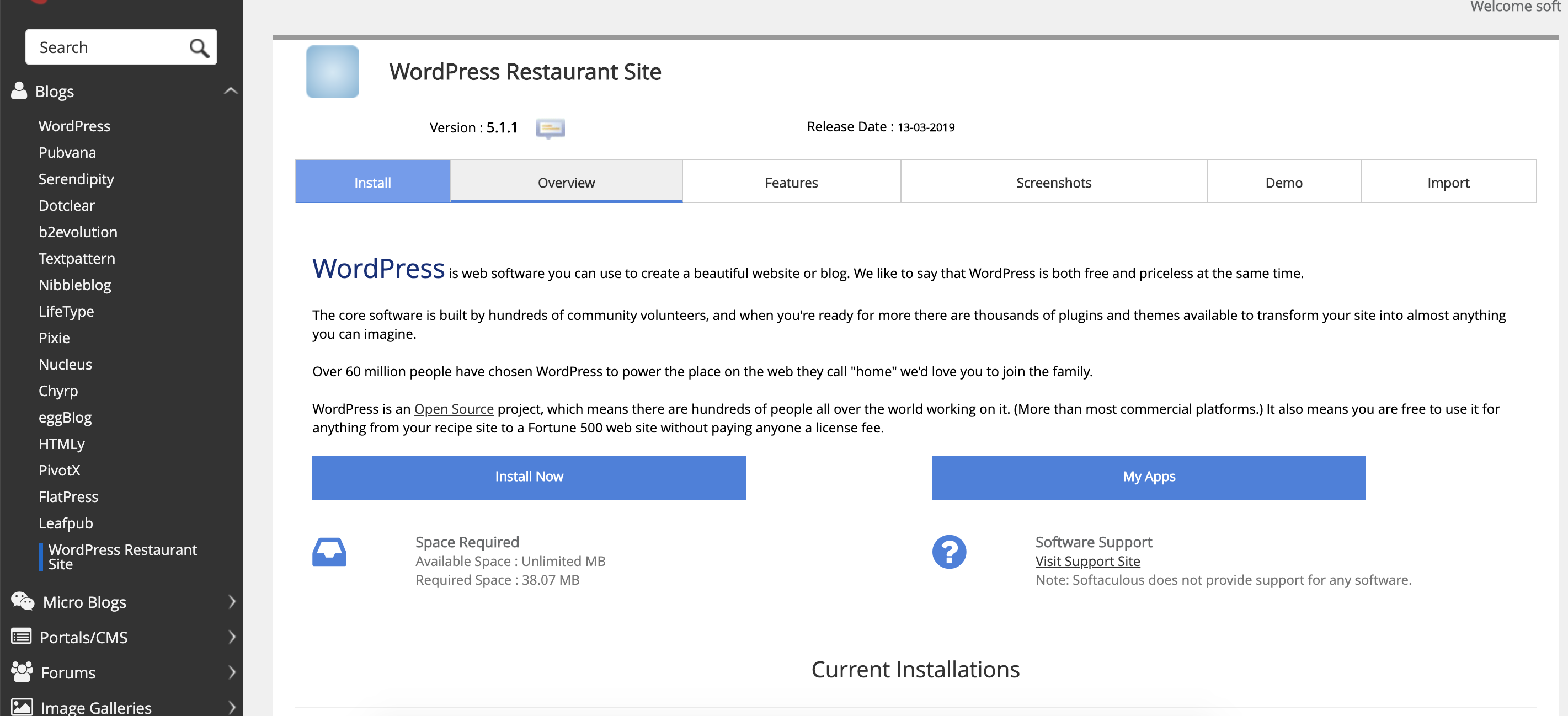Click the Image Galleries picture icon

(x=22, y=707)
